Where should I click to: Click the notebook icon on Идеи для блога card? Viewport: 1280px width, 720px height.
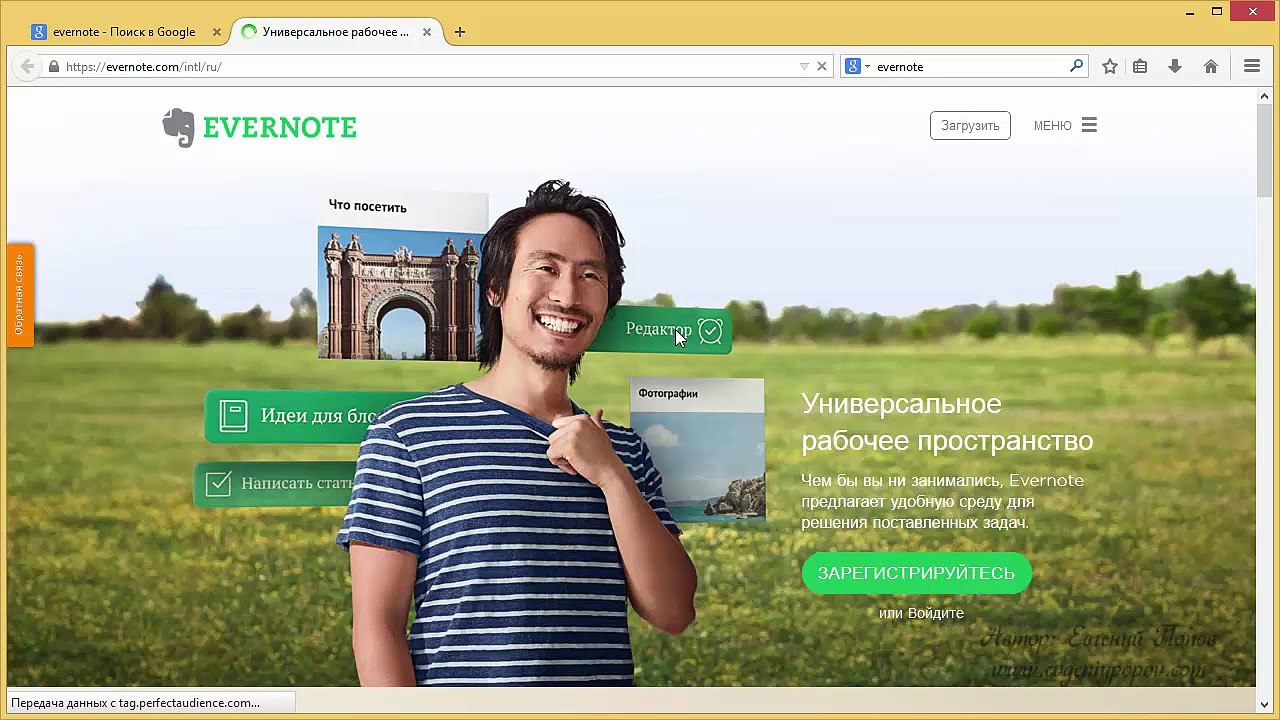[233, 416]
